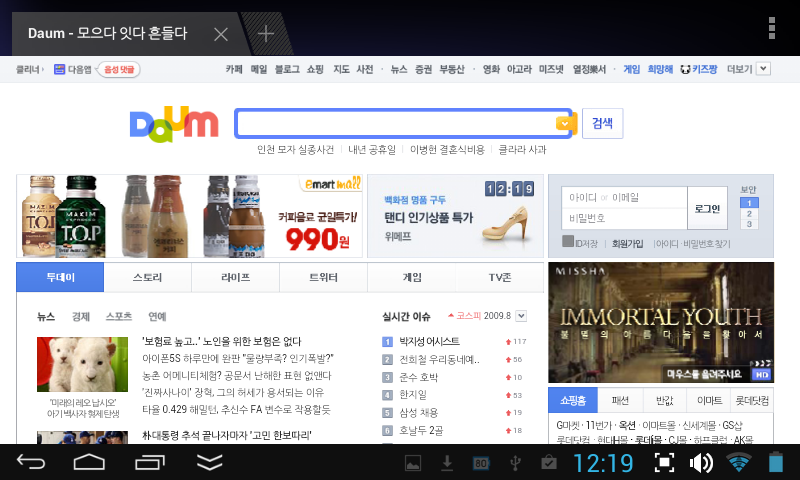Open the 메일 link in top menu
The width and height of the screenshot is (800, 480).
point(259,69)
